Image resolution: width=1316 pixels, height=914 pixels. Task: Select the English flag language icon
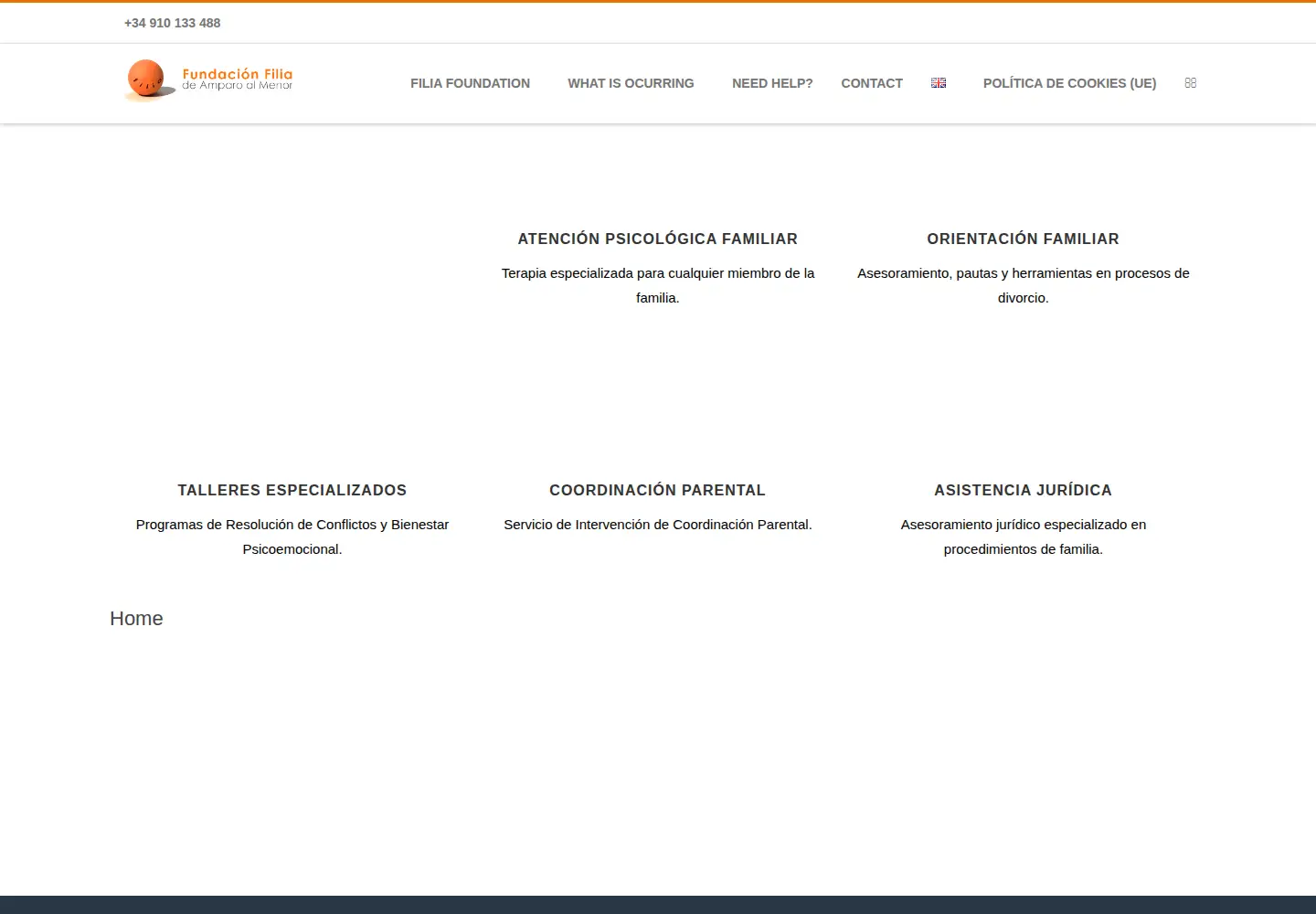[939, 83]
